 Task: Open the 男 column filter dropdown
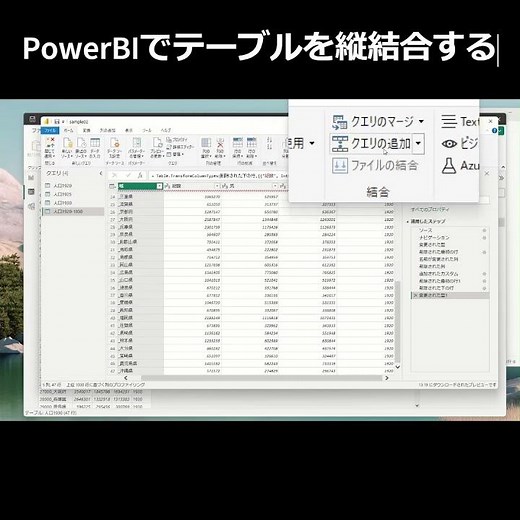(275, 186)
